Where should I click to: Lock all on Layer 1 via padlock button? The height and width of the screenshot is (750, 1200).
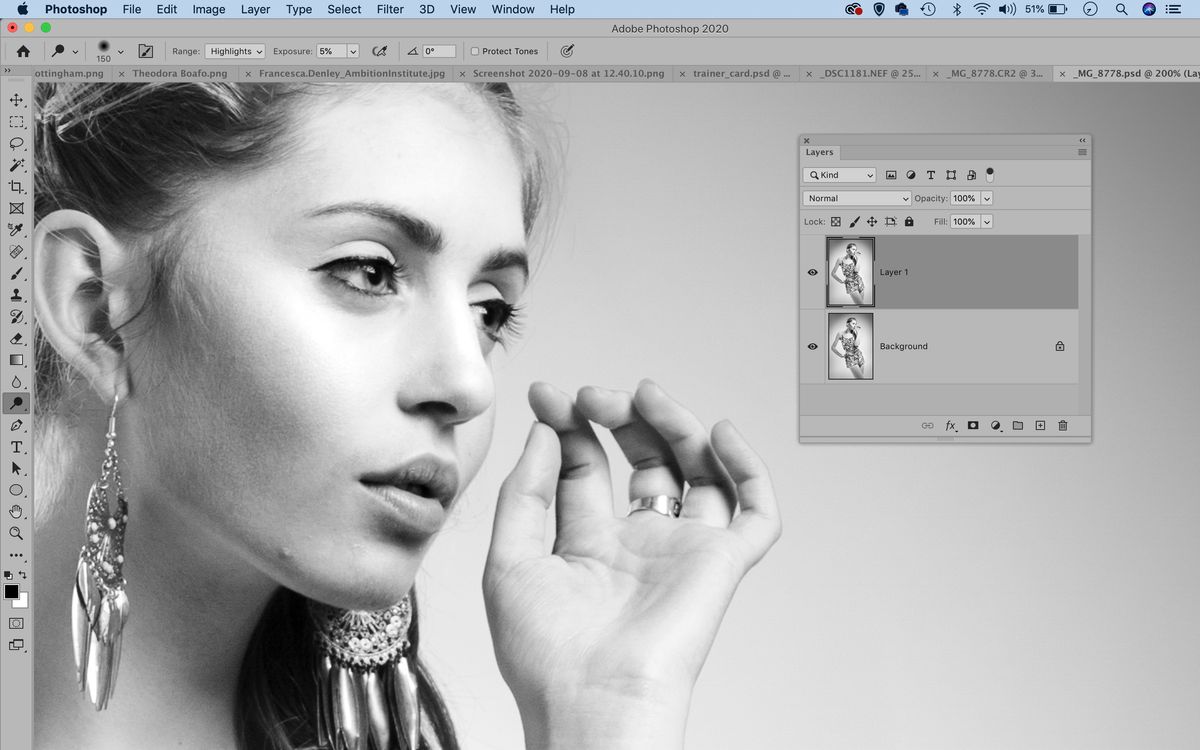(909, 221)
